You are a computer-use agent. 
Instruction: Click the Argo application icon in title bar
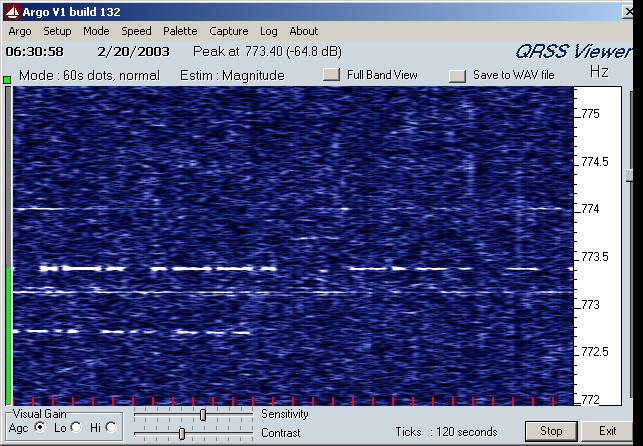(x=10, y=10)
